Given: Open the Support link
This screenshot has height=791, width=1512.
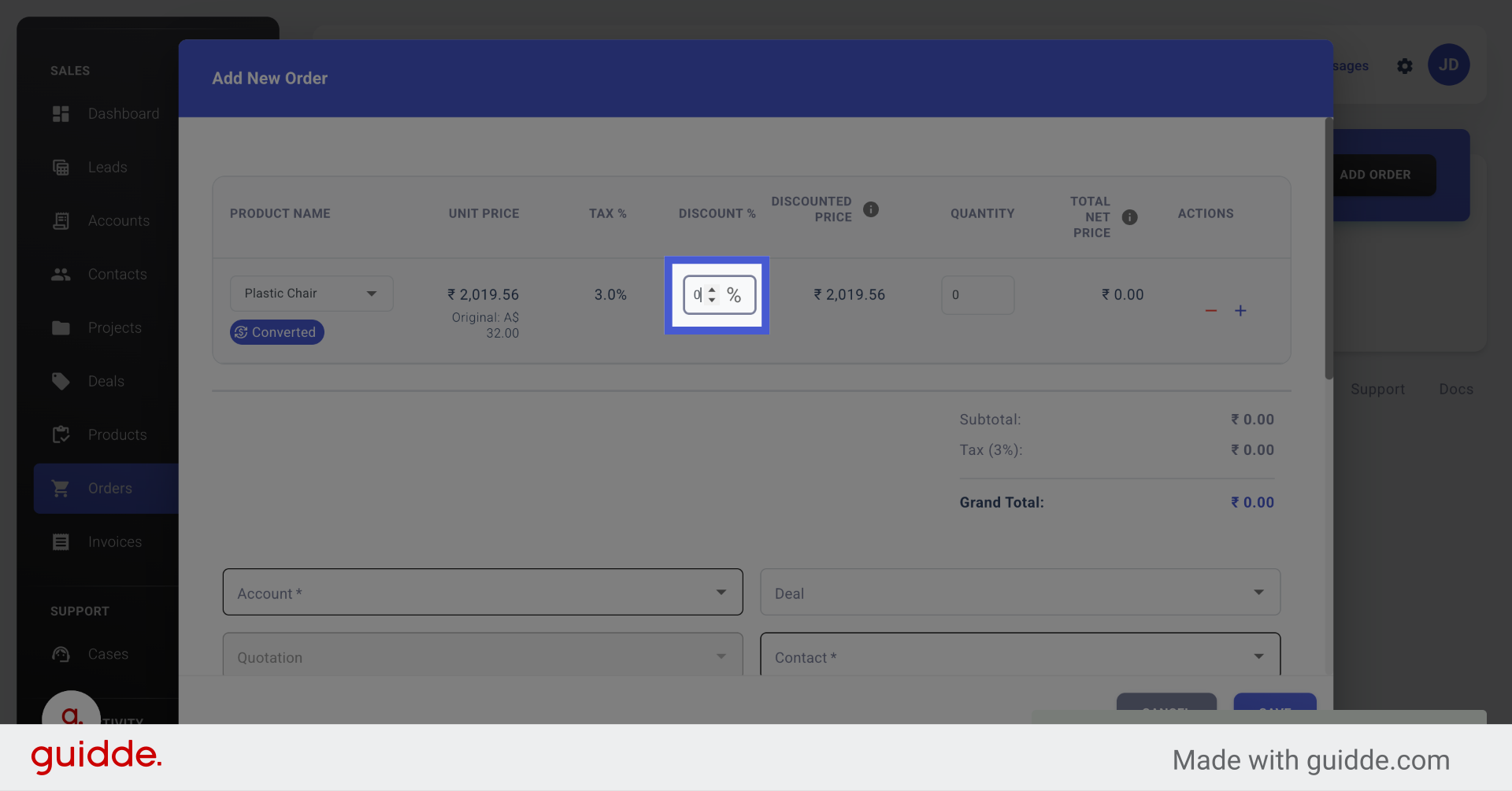Looking at the screenshot, I should click(1377, 388).
